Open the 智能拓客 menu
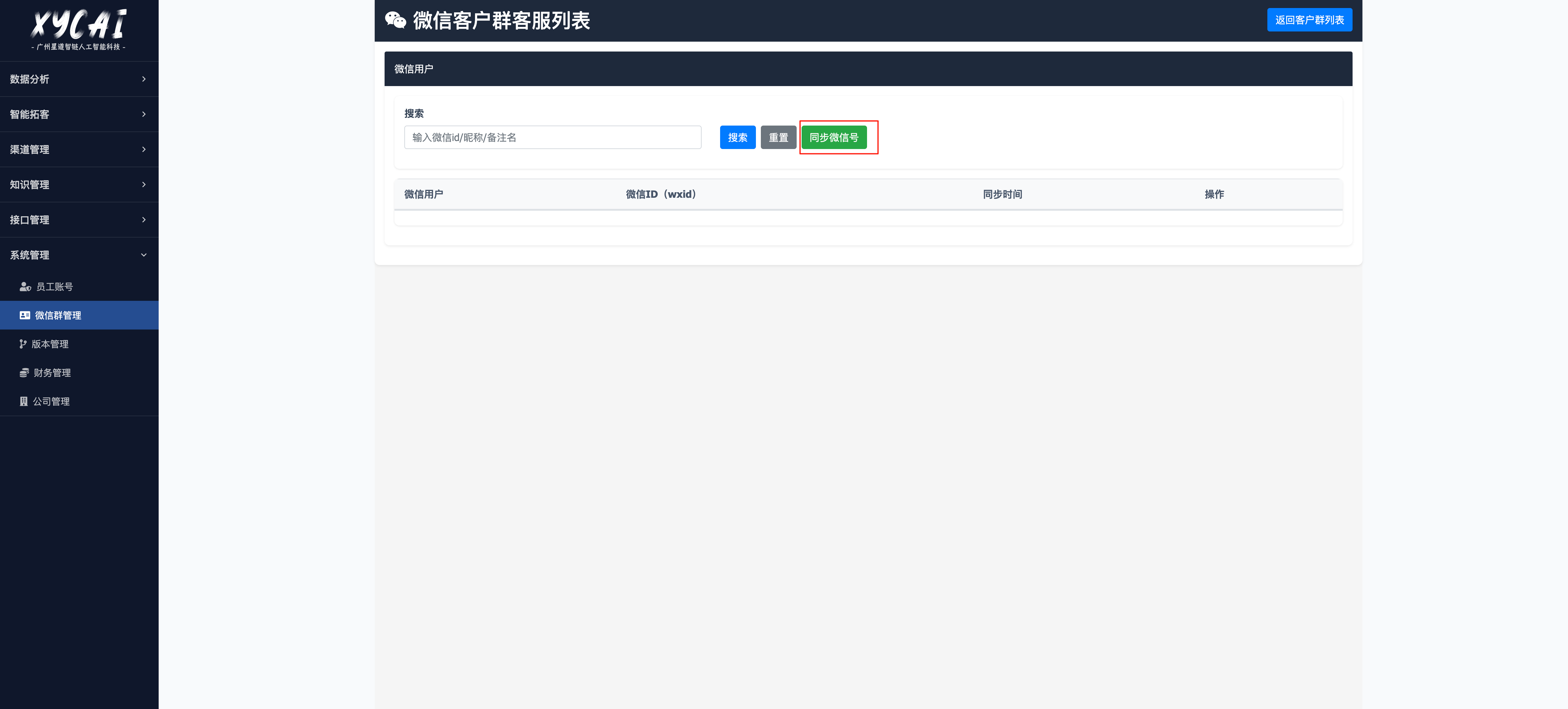Screen dimensions: 1568x709 pos(79,114)
